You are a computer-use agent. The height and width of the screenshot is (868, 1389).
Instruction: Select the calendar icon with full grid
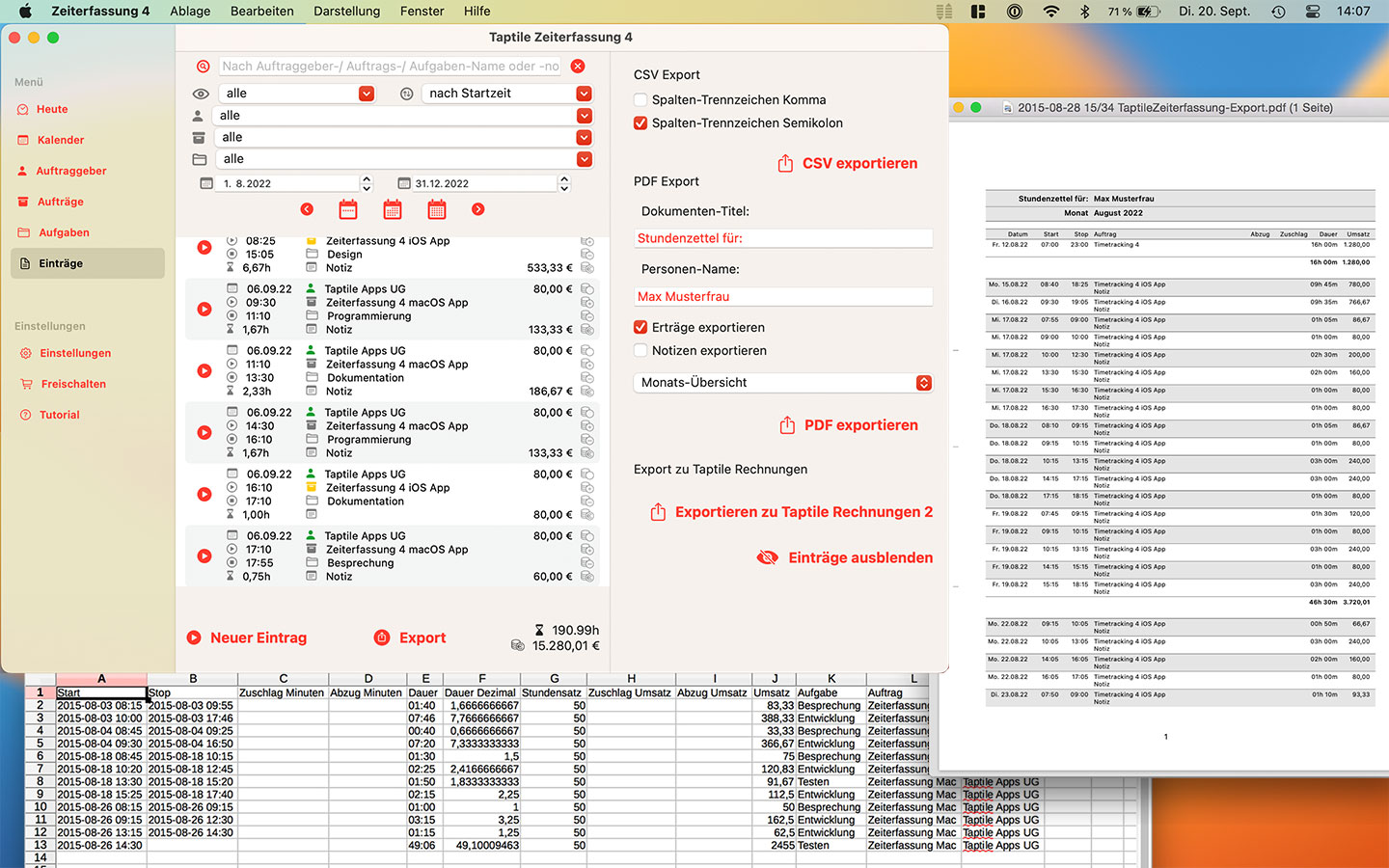point(437,209)
